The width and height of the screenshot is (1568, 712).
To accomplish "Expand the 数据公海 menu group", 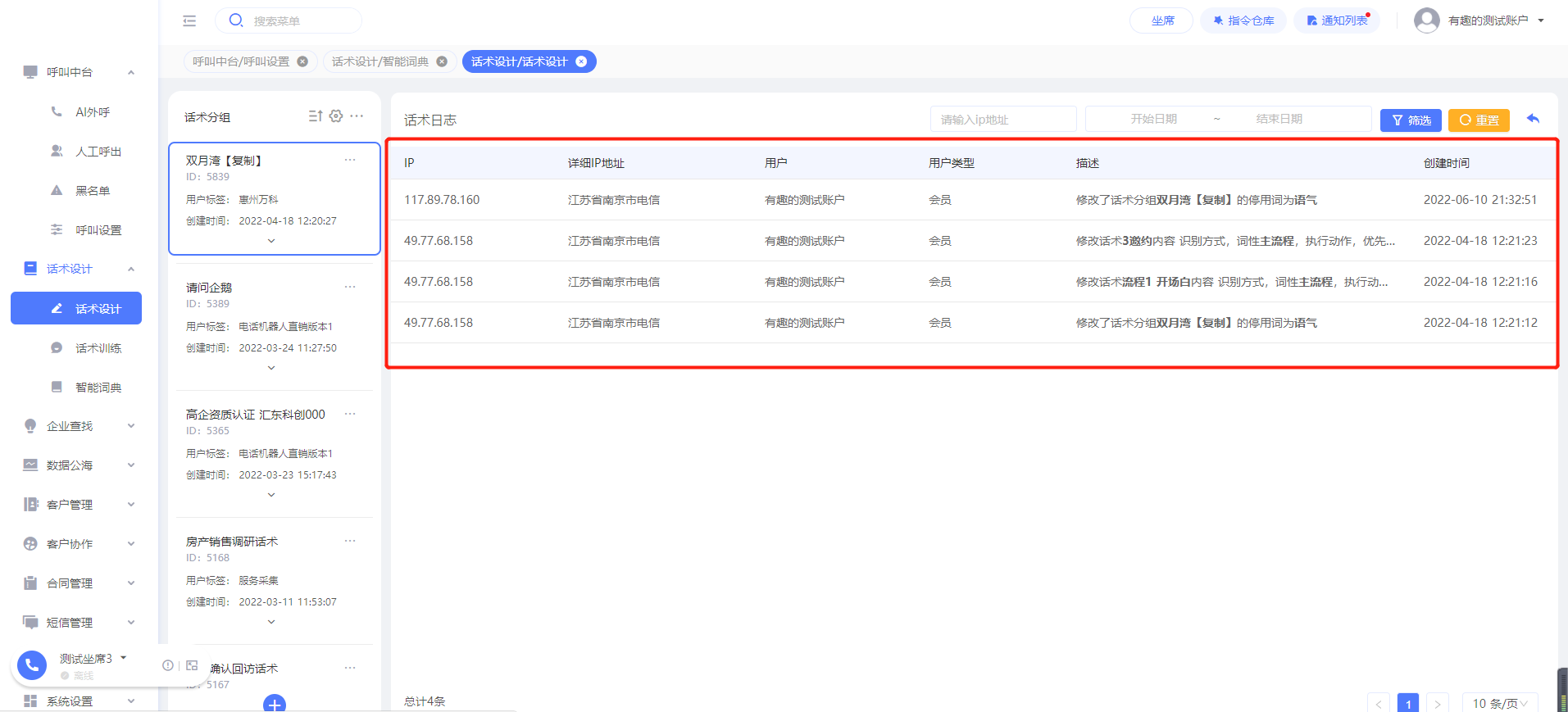I will [131, 465].
